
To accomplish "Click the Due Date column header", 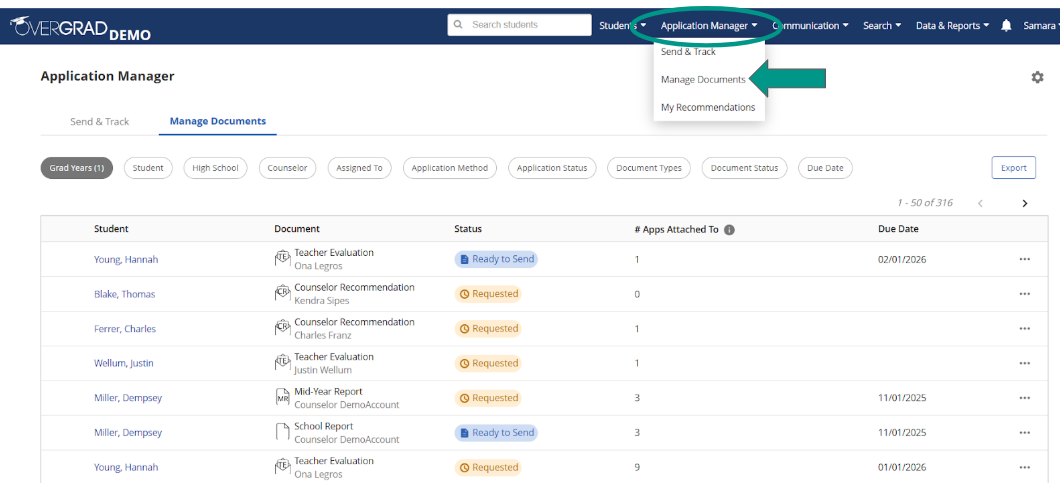I will coord(898,229).
